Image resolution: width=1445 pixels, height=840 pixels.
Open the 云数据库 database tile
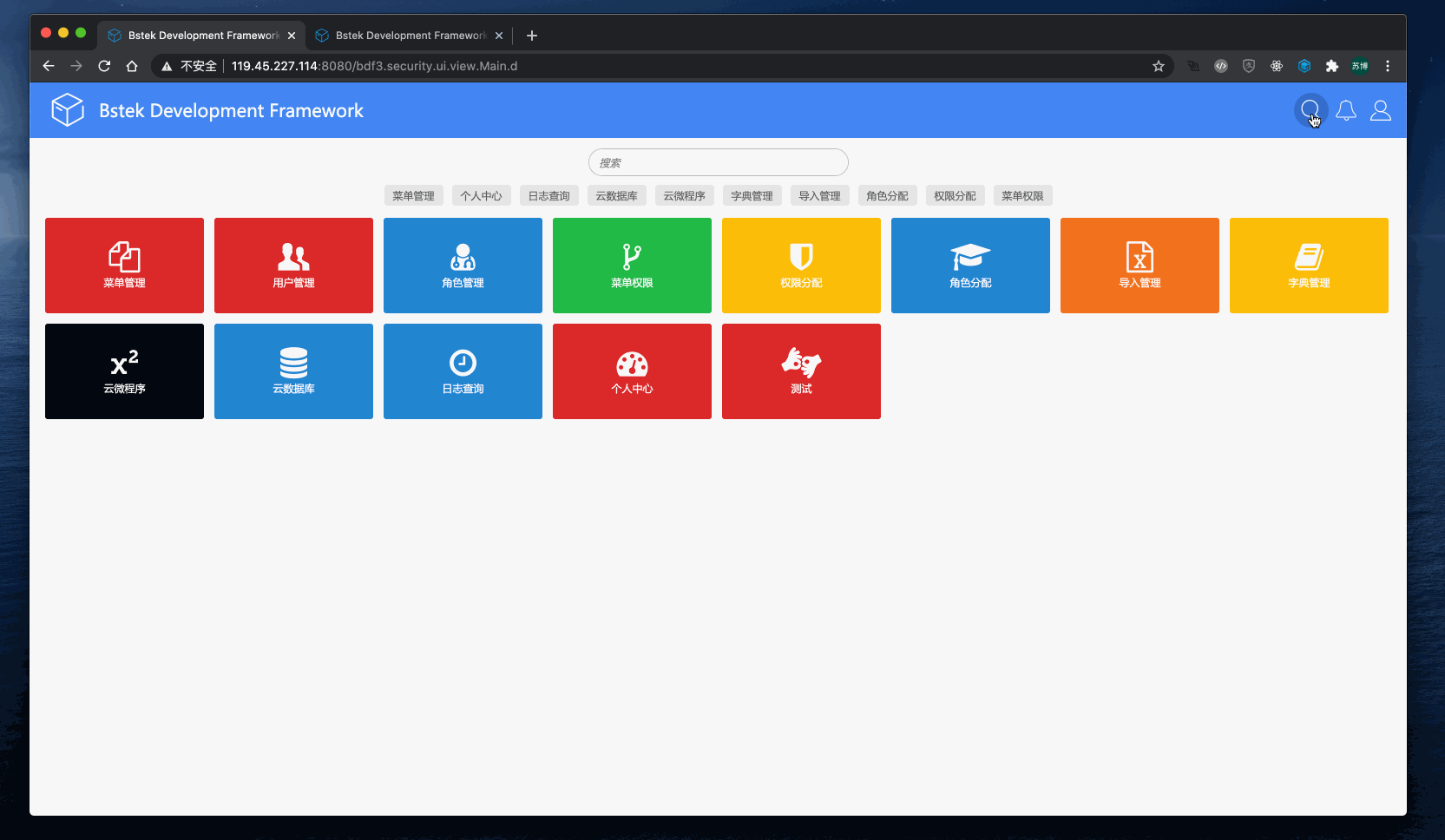click(293, 371)
